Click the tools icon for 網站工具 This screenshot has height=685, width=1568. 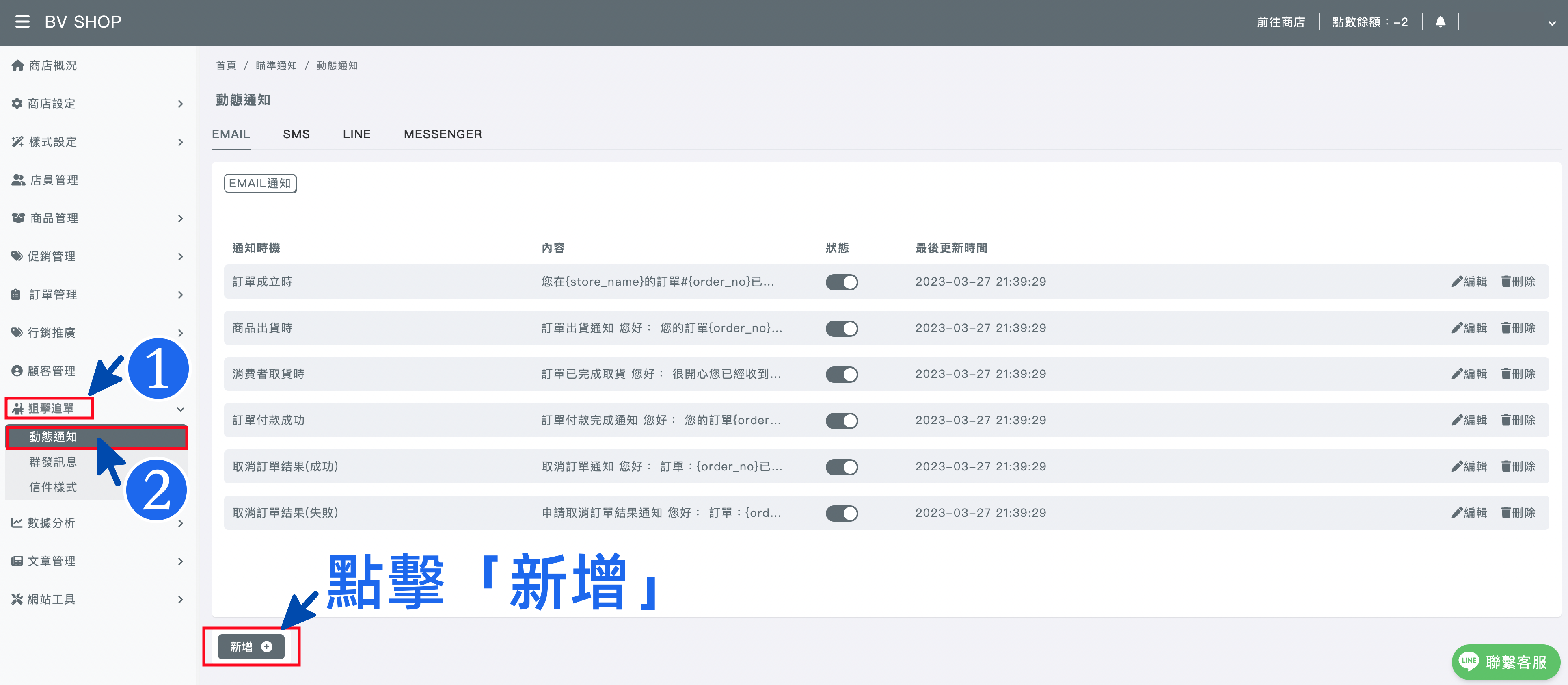(x=17, y=599)
